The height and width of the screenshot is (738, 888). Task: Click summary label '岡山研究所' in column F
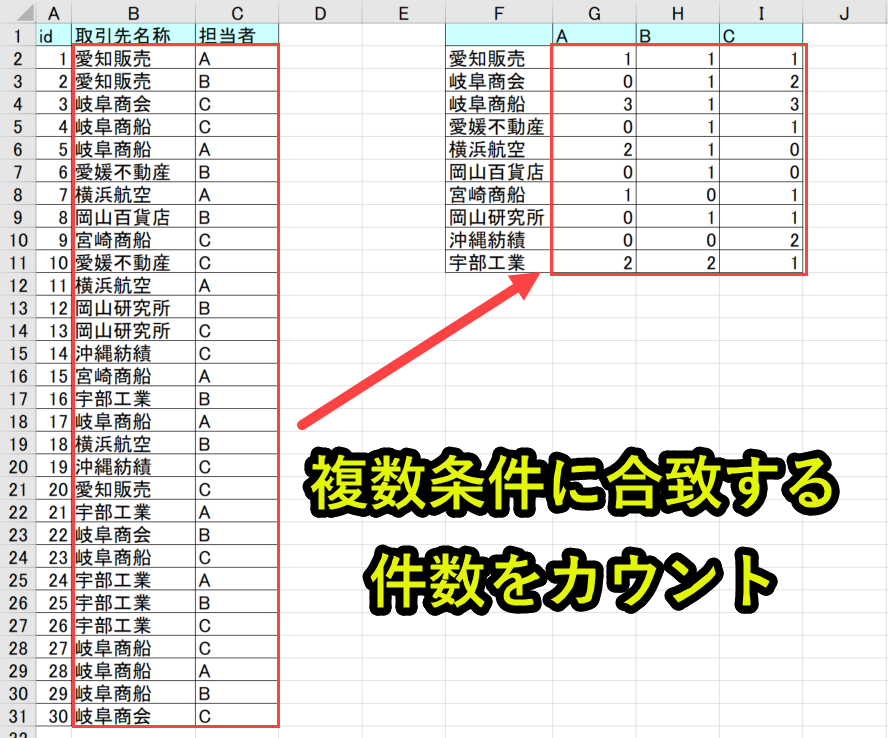(x=499, y=216)
